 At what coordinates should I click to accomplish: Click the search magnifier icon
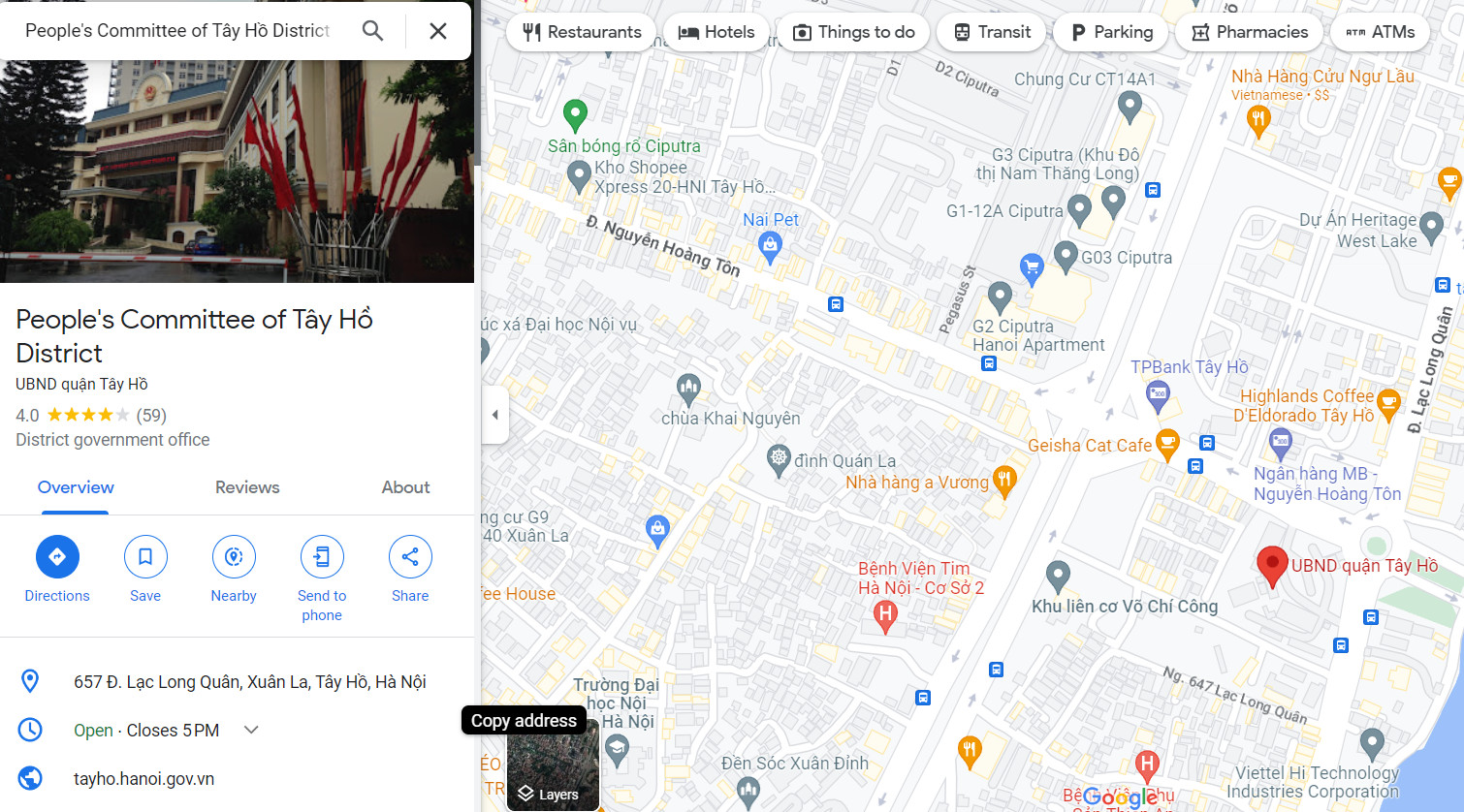coord(372,31)
